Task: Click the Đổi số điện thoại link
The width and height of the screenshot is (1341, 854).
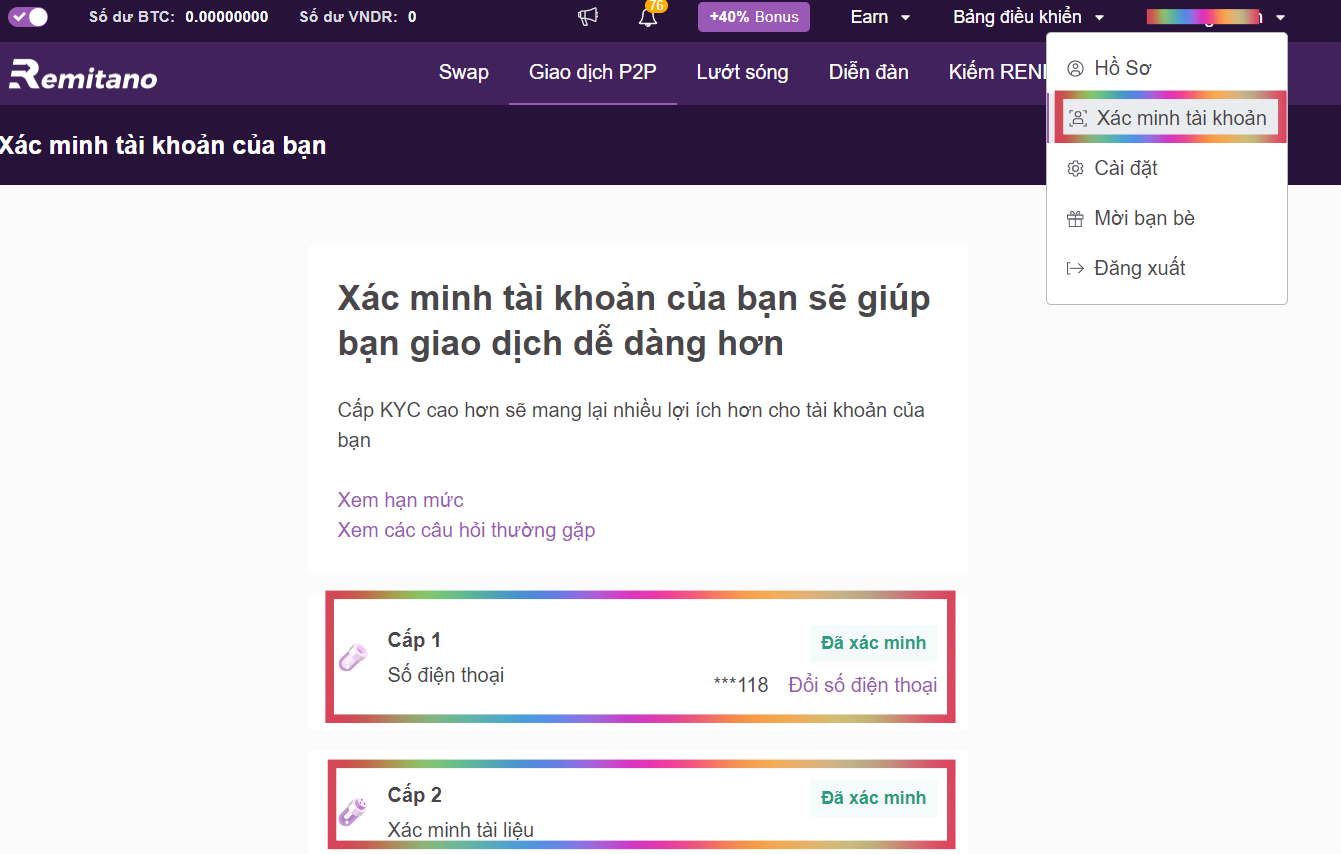Action: 863,685
